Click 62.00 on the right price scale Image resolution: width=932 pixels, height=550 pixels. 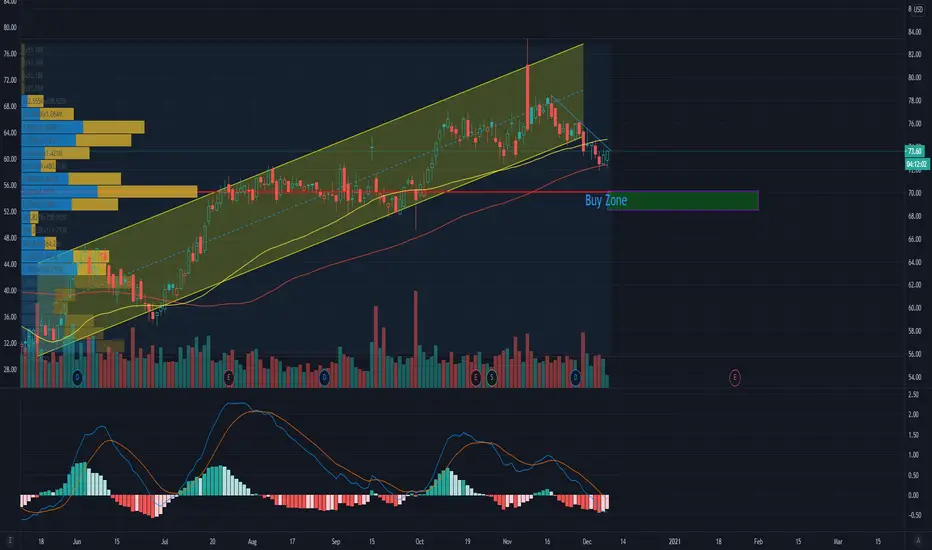[914, 285]
